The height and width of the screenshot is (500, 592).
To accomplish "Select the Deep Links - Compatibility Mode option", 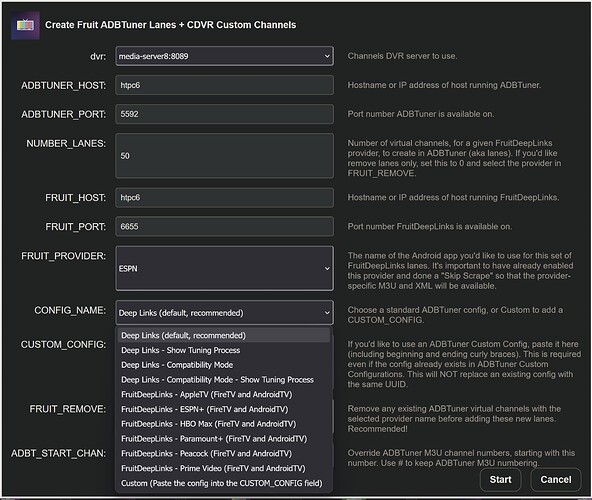I will coord(224,365).
